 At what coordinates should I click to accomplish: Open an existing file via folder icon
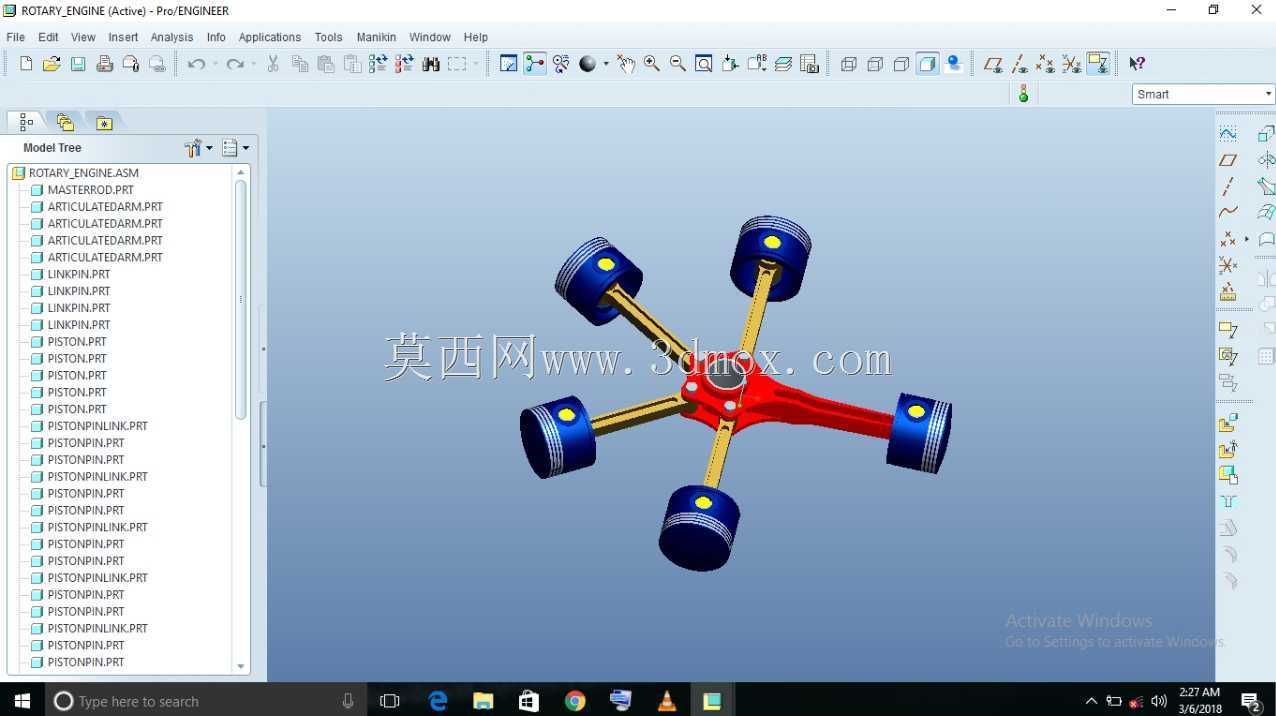click(x=52, y=64)
